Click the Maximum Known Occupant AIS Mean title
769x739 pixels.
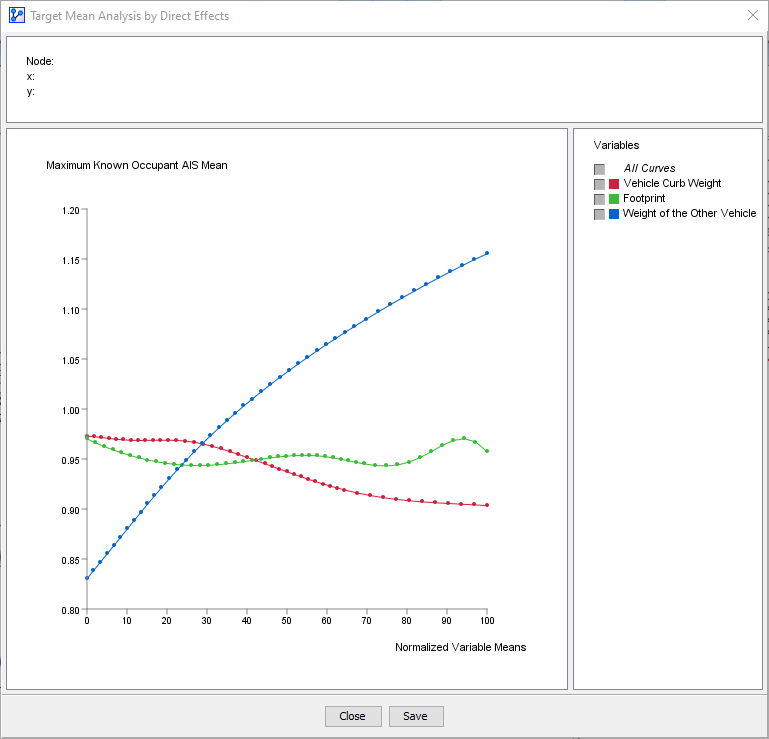point(137,165)
